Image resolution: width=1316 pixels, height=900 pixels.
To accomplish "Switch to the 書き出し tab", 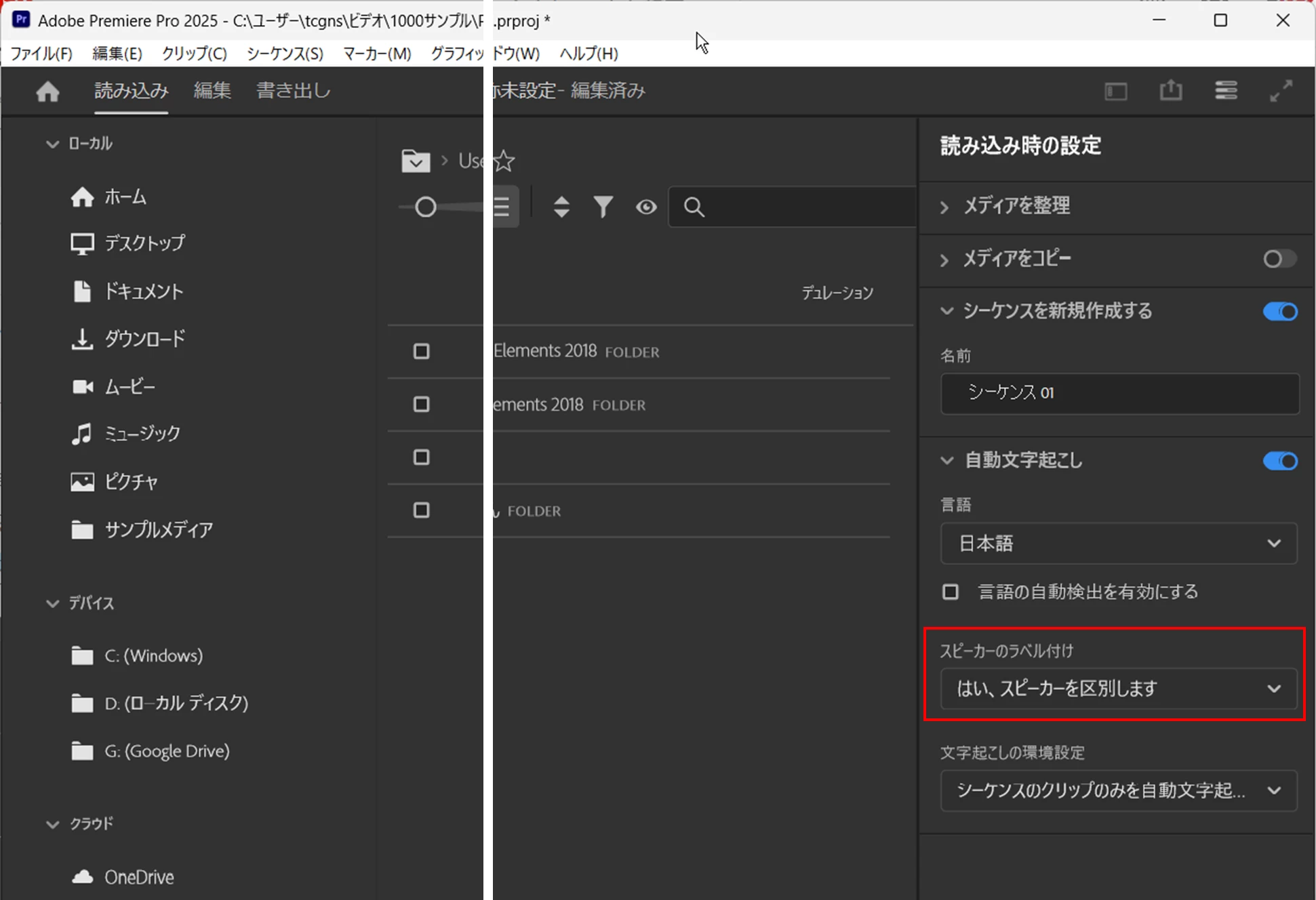I will pos(293,91).
